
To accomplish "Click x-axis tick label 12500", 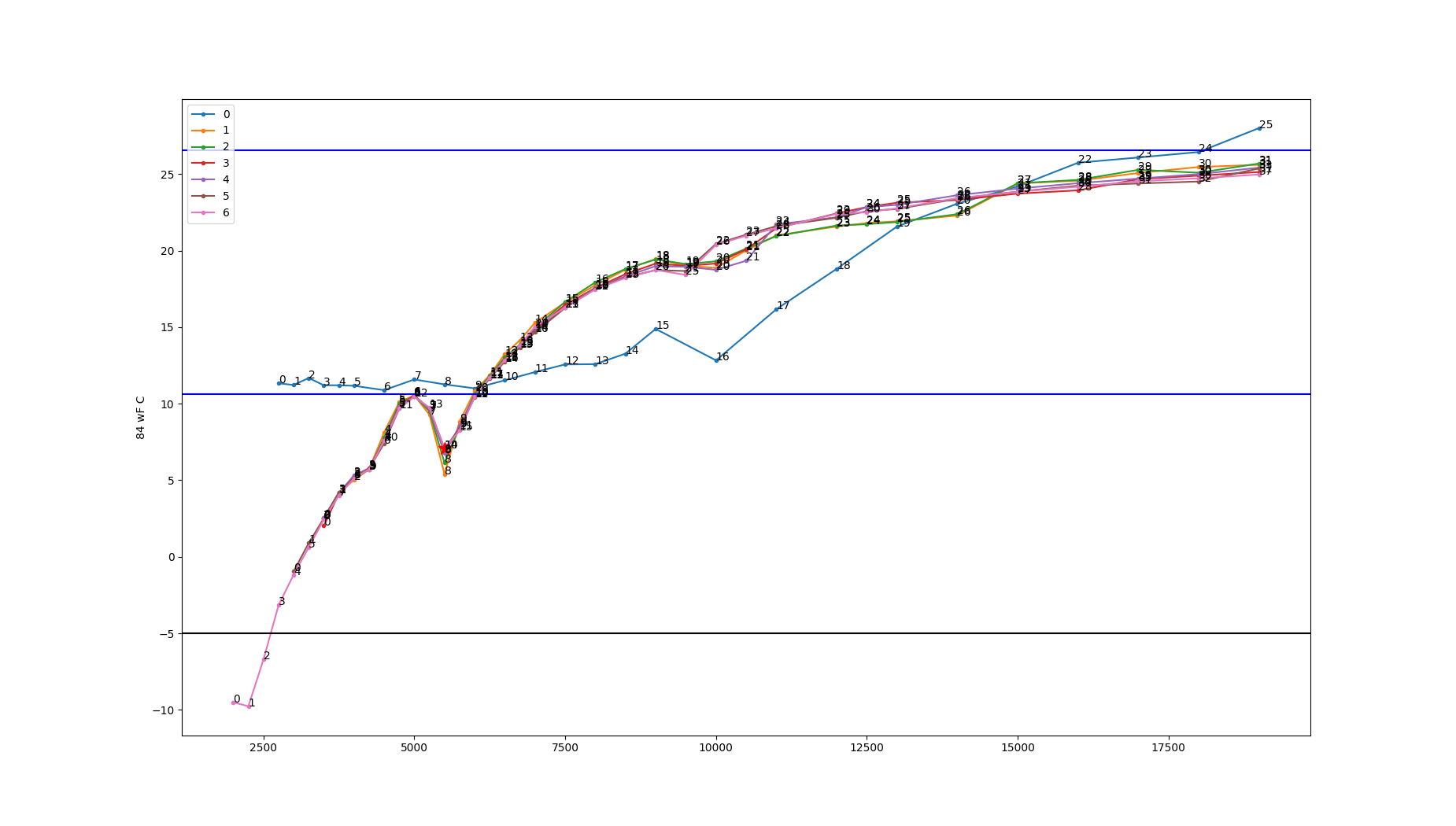I will (x=867, y=747).
